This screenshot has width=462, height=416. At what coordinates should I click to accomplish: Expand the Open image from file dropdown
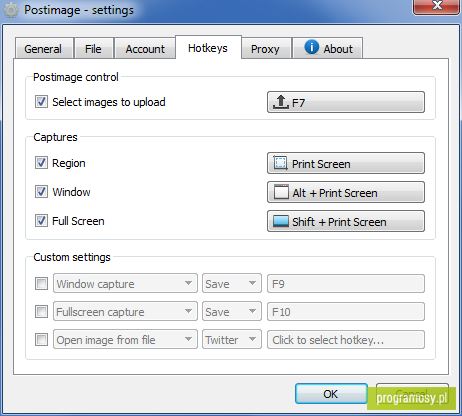[x=125, y=340]
